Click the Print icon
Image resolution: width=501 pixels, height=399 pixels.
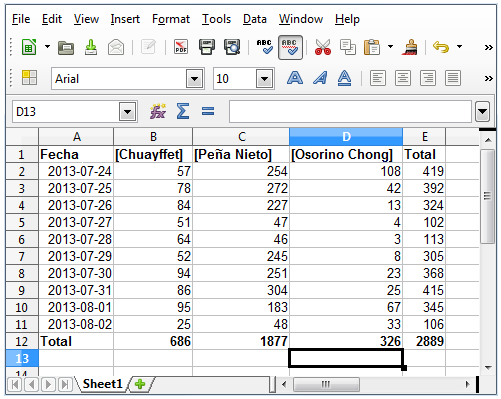tap(207, 47)
